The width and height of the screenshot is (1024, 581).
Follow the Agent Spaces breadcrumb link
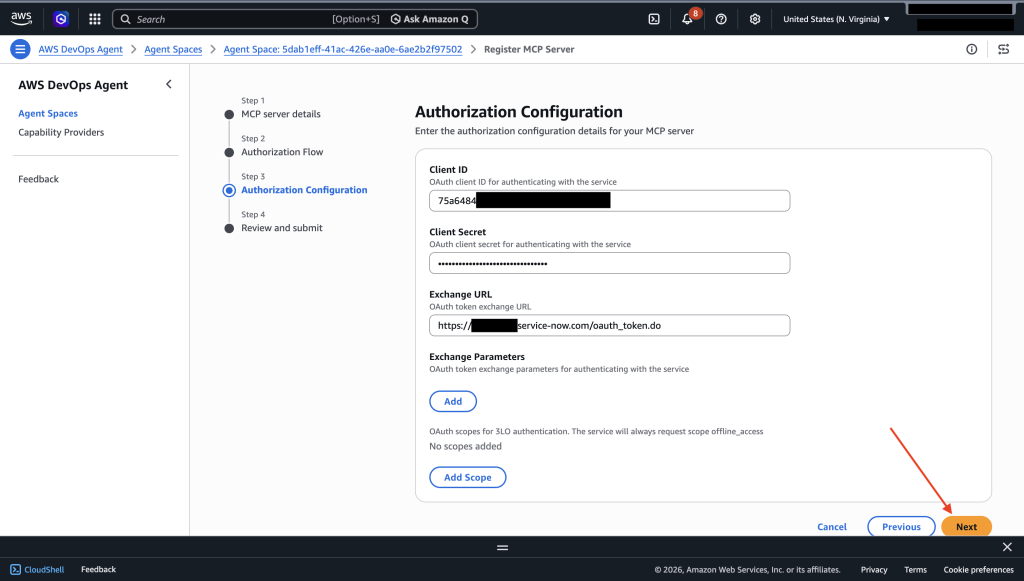pyautogui.click(x=173, y=49)
